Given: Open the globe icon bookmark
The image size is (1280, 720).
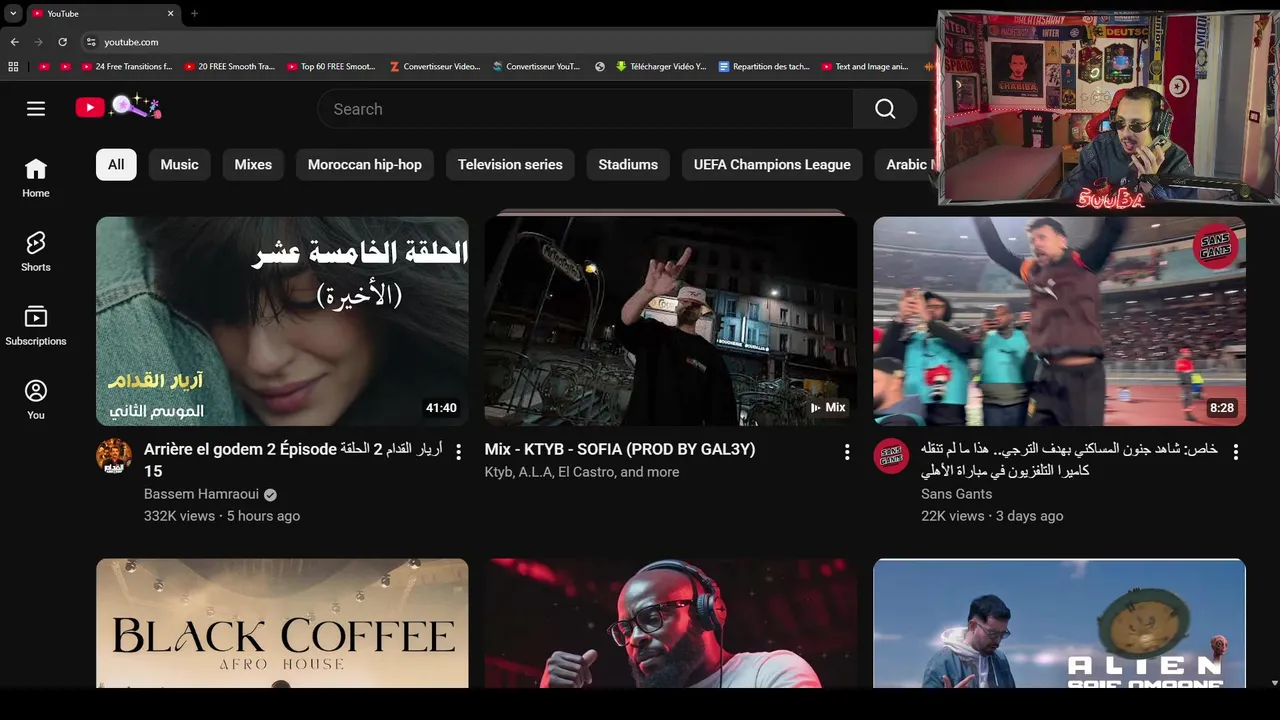Looking at the screenshot, I should click(600, 67).
